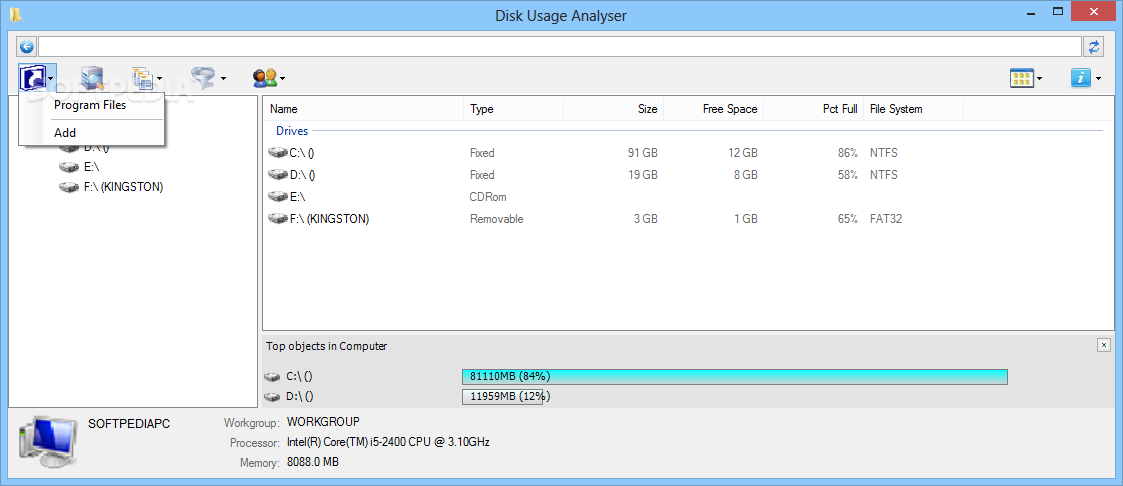Click the 58% Pct Full cell
The height and width of the screenshot is (486, 1123).
pyautogui.click(x=847, y=175)
